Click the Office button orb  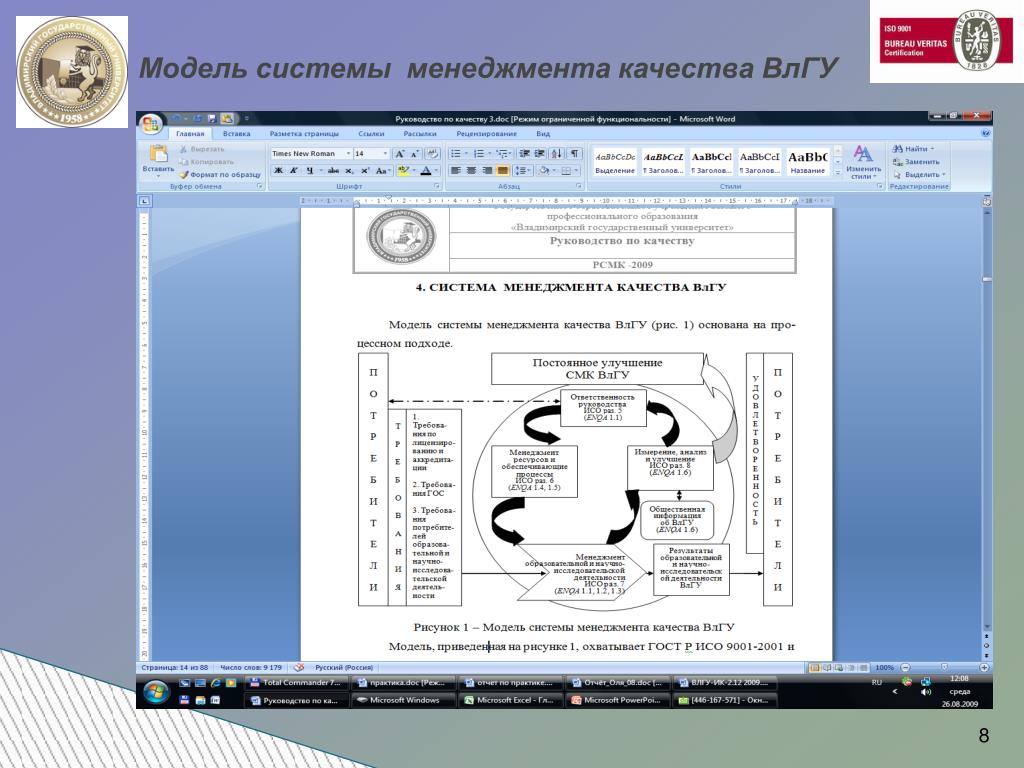point(151,123)
